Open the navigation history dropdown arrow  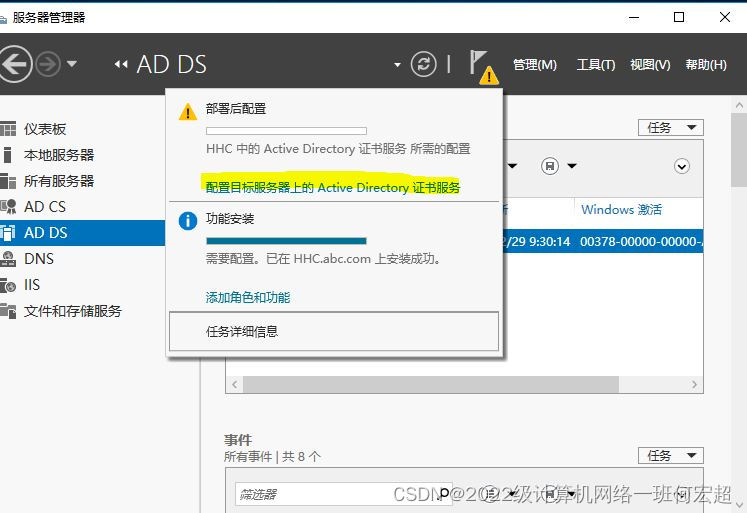(x=72, y=63)
